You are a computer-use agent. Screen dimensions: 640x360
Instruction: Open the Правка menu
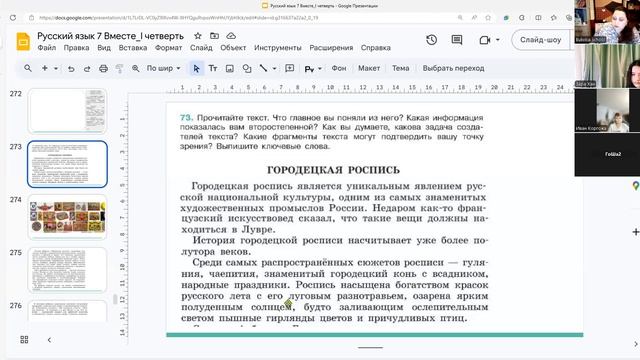[76, 48]
